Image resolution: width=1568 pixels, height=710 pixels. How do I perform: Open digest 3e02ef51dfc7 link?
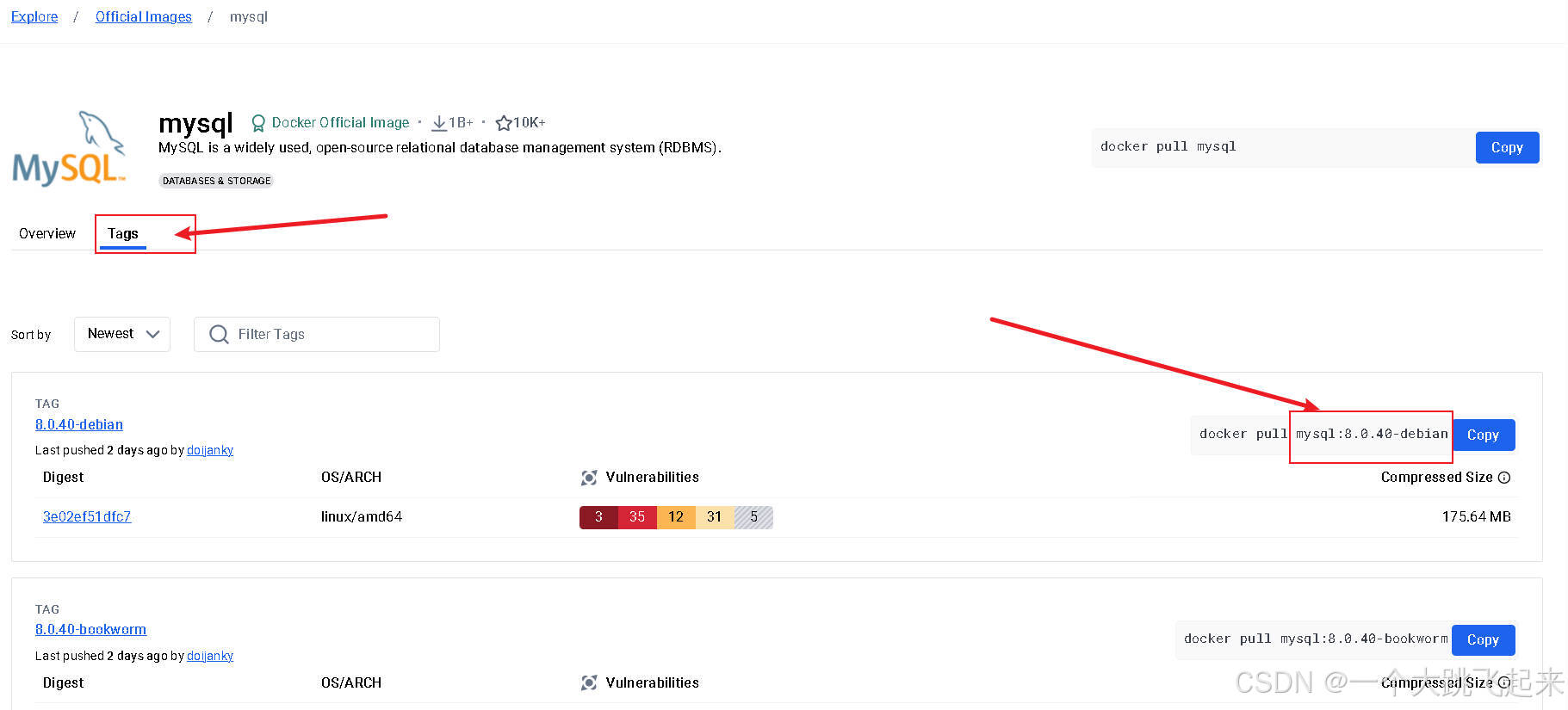click(87, 516)
